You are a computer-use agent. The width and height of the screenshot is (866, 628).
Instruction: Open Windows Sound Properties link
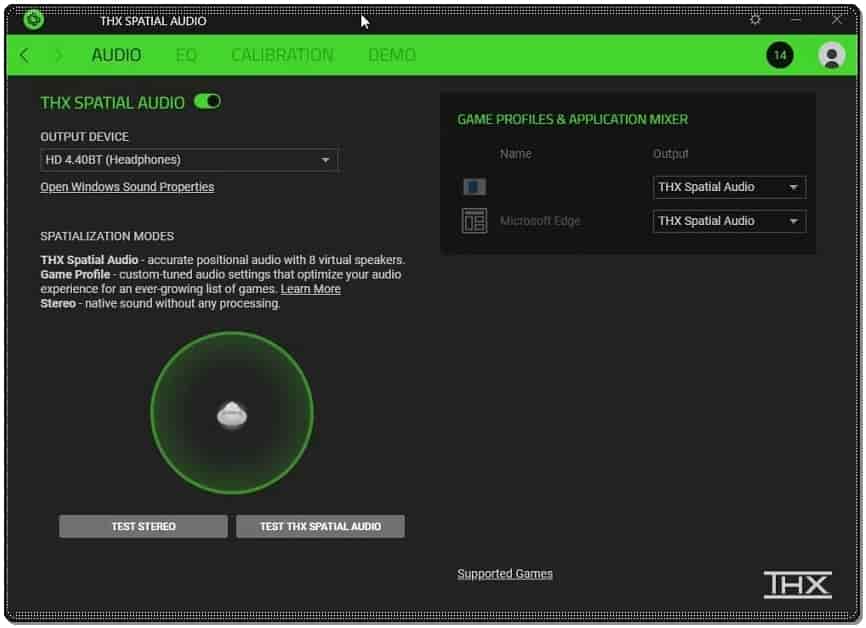(127, 187)
